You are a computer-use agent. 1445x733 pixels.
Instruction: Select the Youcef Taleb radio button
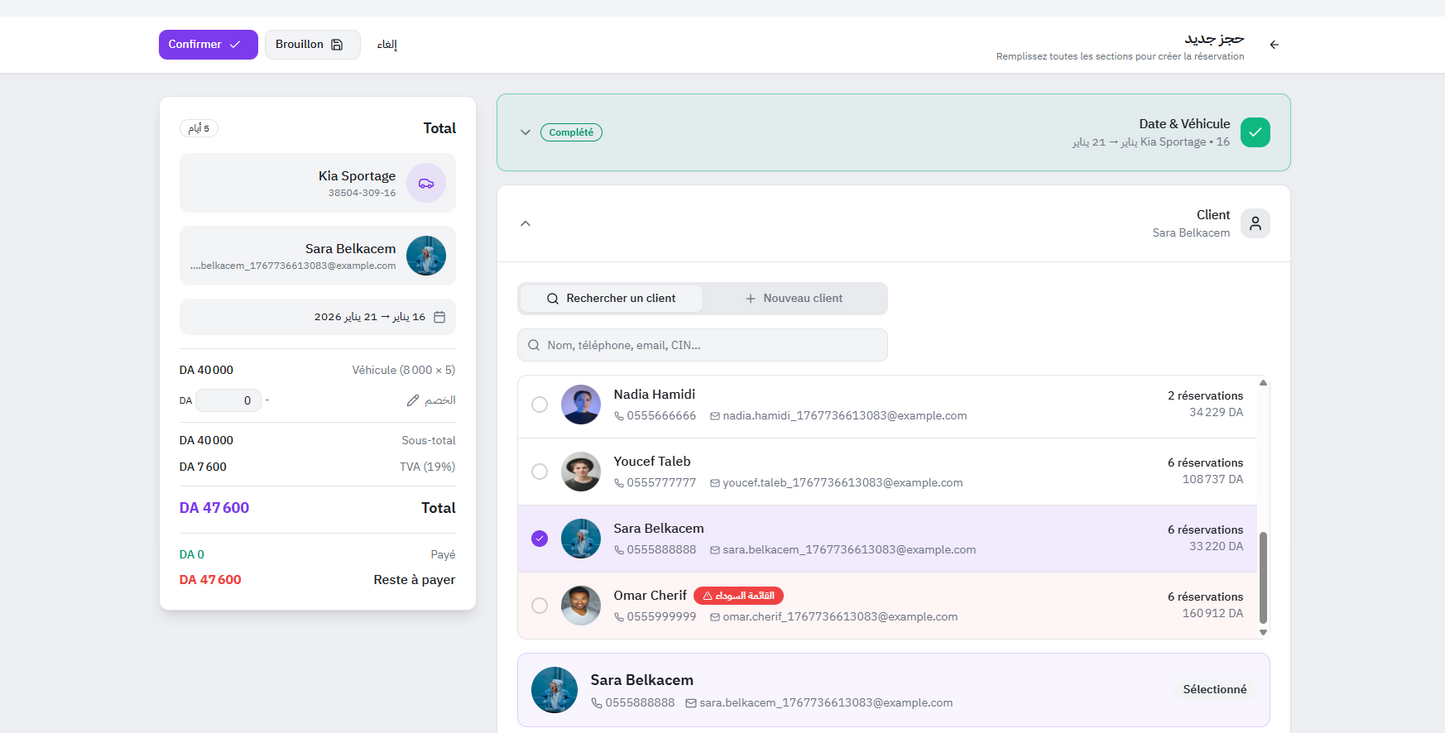[540, 472]
